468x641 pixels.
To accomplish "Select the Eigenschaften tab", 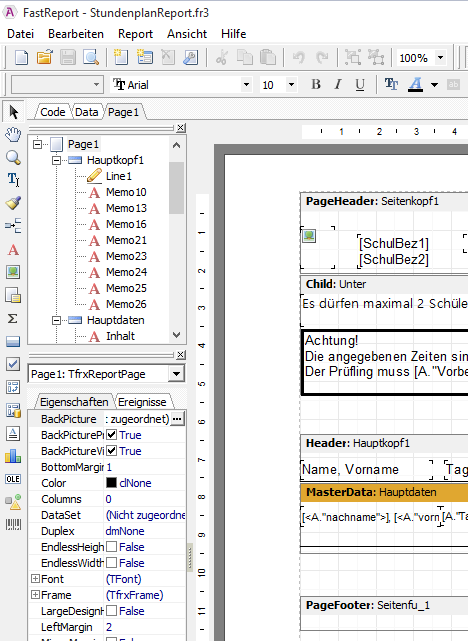I will [x=74, y=402].
